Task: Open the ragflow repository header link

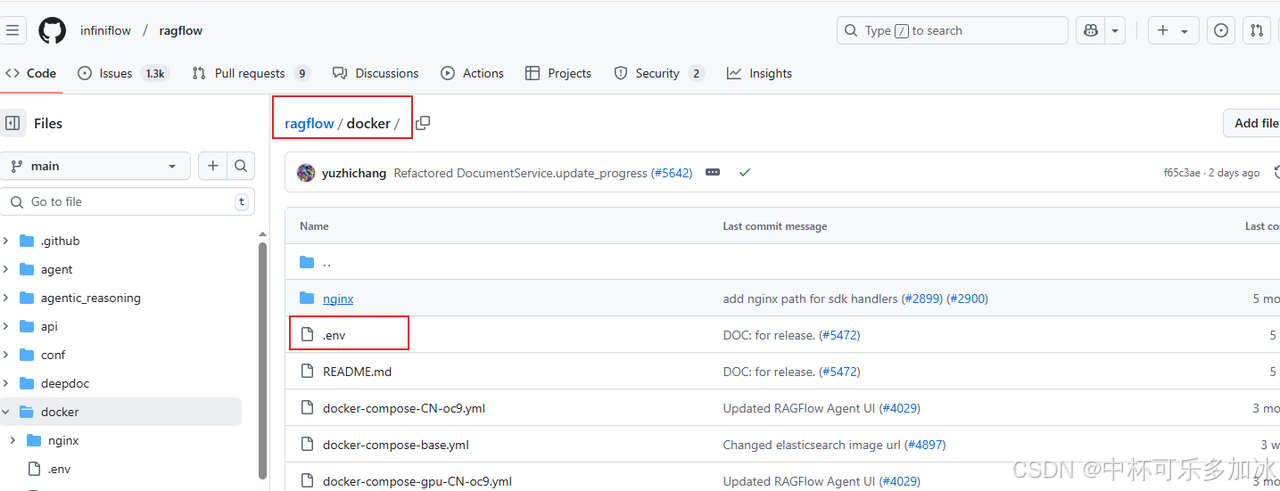Action: 181,30
